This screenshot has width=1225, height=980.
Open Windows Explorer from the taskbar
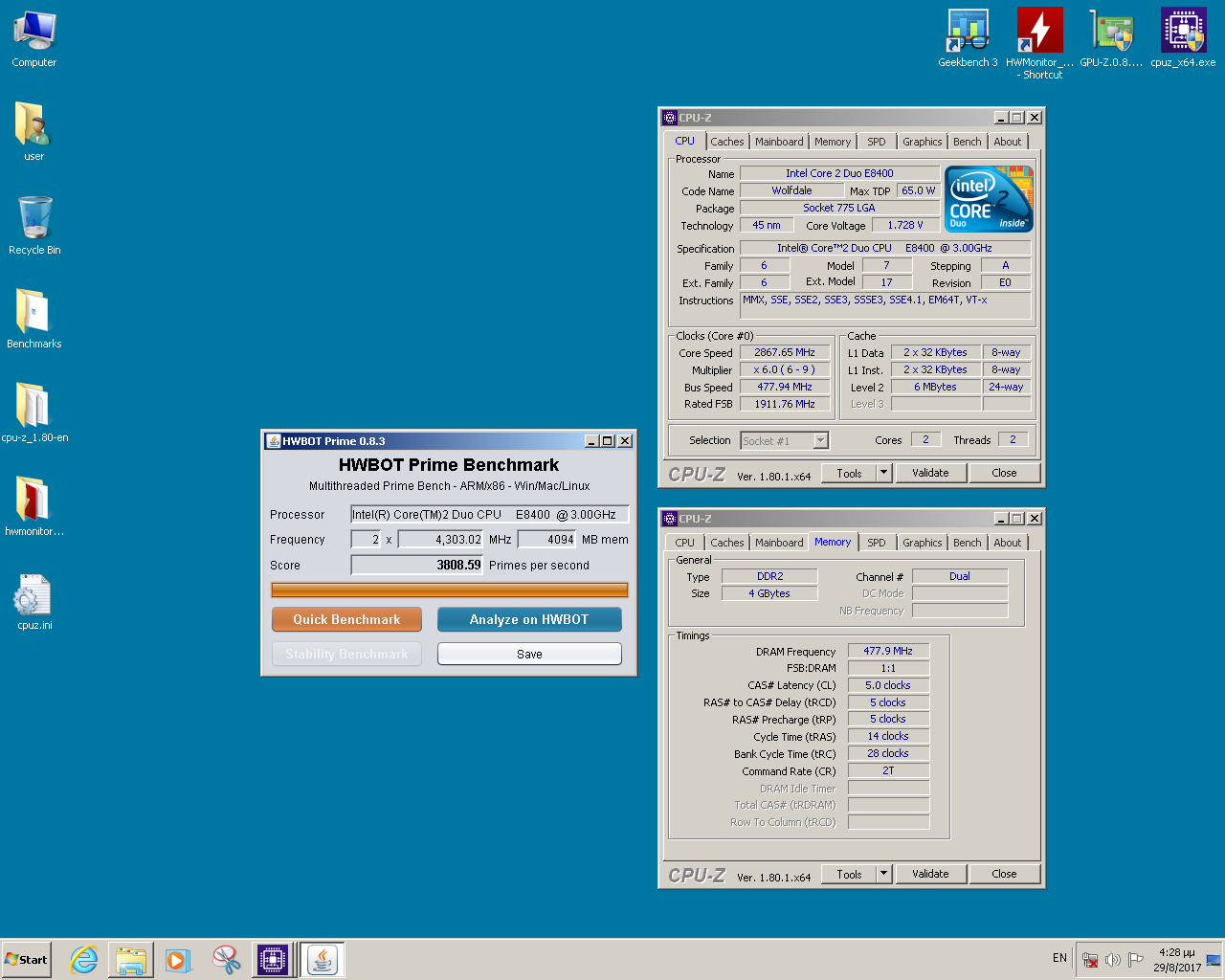point(131,960)
